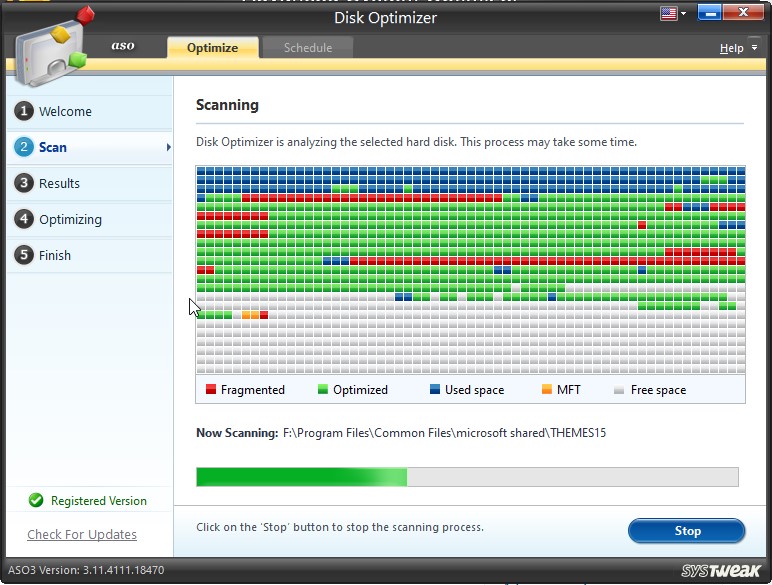Minimize the Disk Optimizer window
Viewport: 772px width, 585px height.
pyautogui.click(x=709, y=13)
